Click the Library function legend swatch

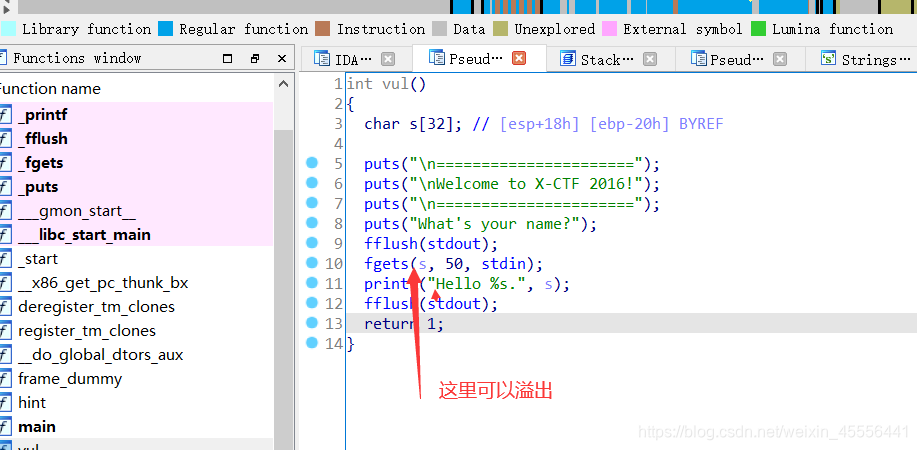point(8,29)
